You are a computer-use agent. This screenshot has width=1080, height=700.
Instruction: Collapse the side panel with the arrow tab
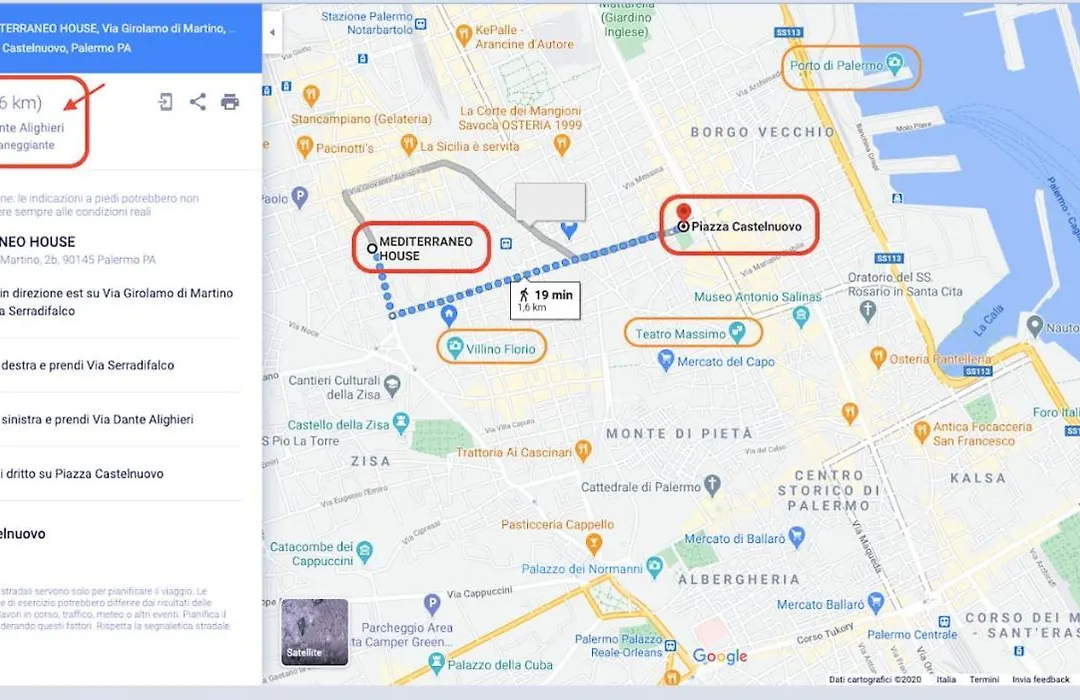coord(272,32)
